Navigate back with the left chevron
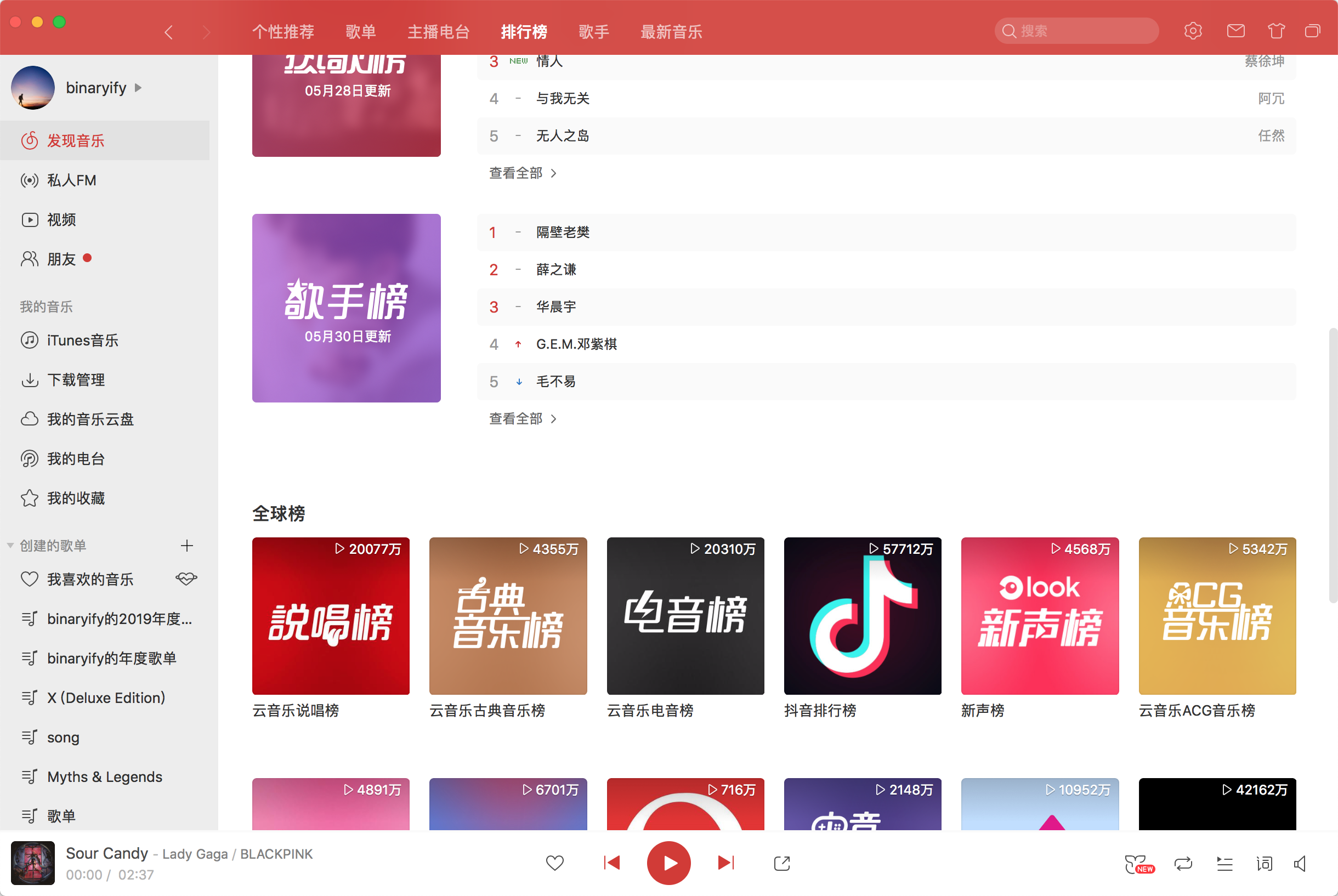Viewport: 1338px width, 896px height. click(x=169, y=32)
